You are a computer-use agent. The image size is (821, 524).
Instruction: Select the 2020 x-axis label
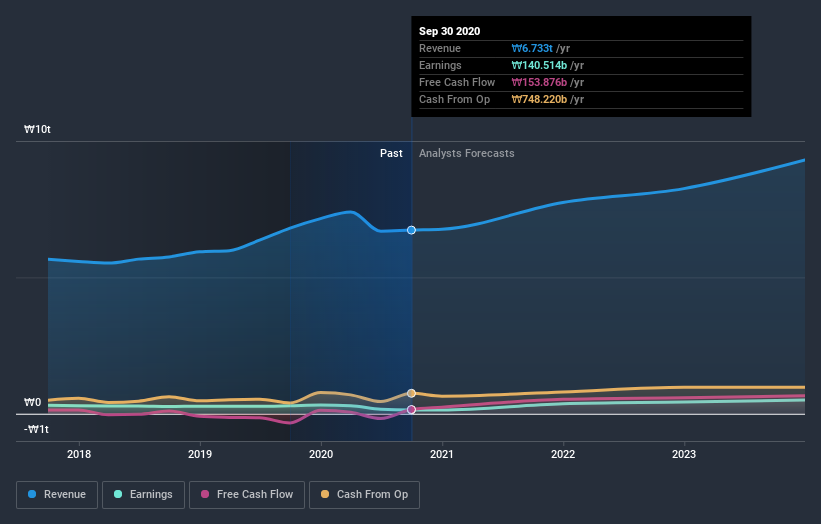(321, 454)
